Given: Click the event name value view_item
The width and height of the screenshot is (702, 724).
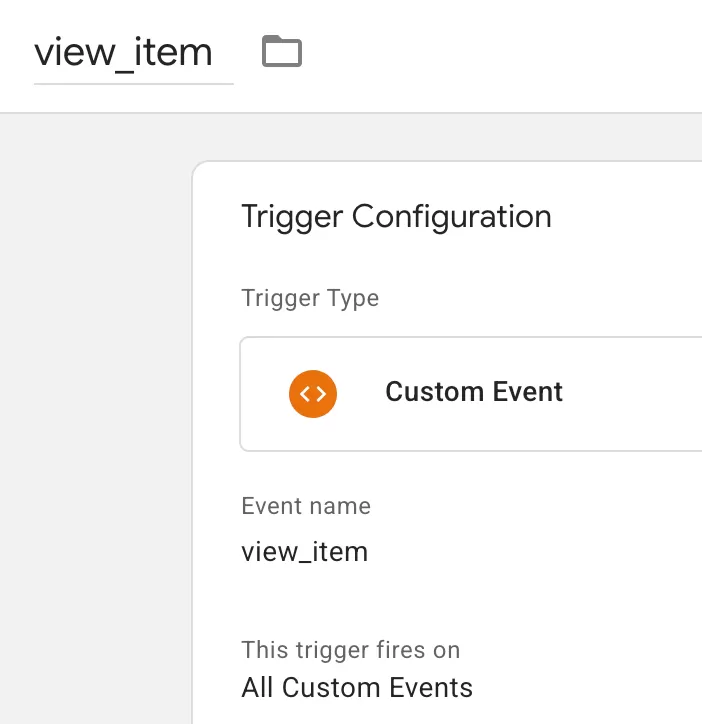Looking at the screenshot, I should 304,552.
